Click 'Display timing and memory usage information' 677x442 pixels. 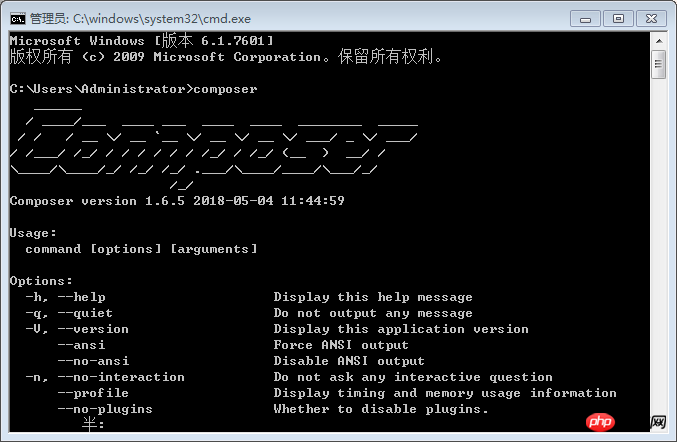click(x=445, y=393)
